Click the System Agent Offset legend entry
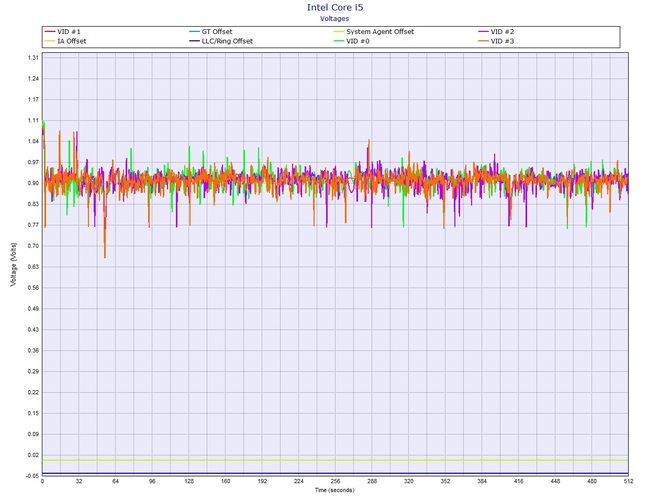Viewport: 670px width, 502px height. tap(374, 32)
